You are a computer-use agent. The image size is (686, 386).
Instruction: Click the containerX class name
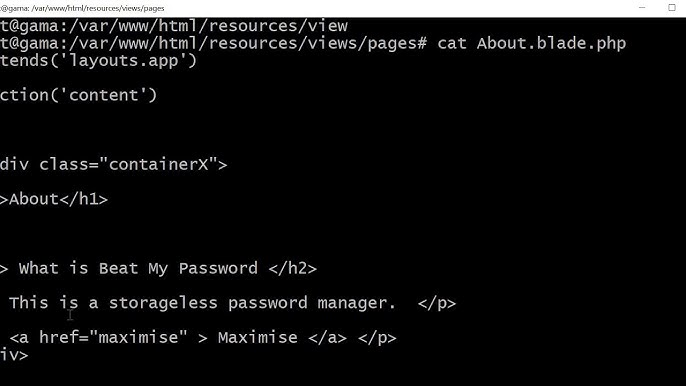tap(158, 165)
